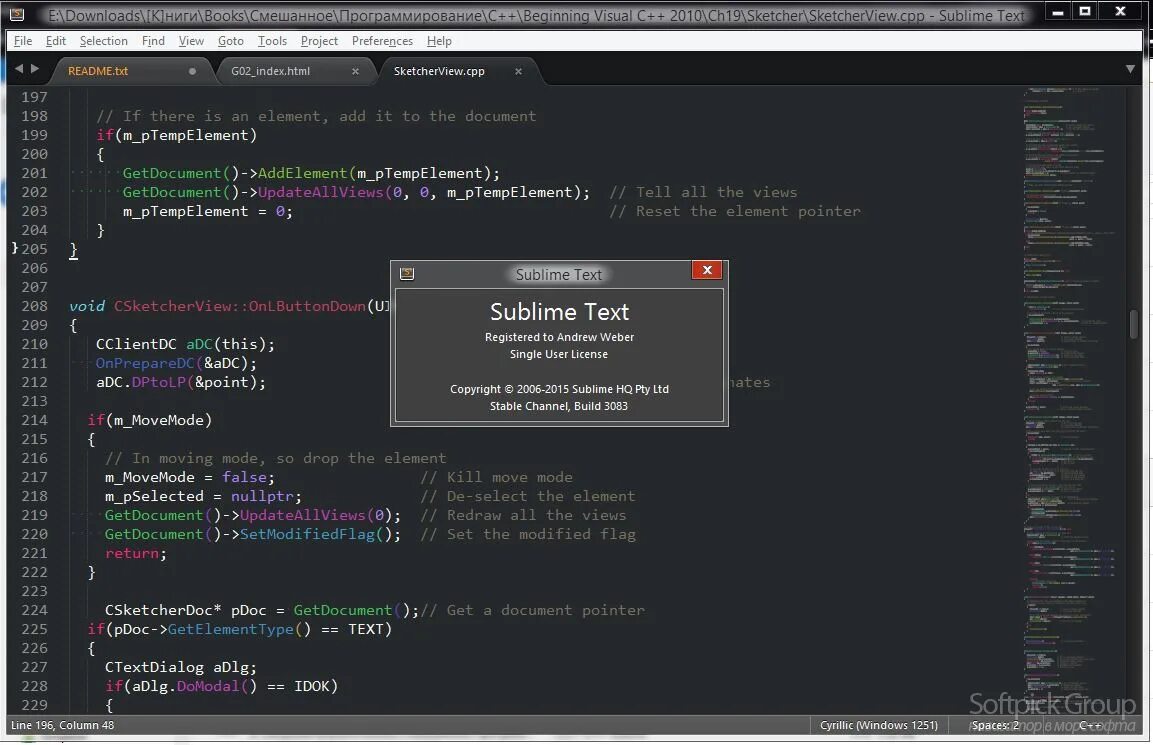Go to previous tab with left arrow
The width and height of the screenshot is (1153, 745).
19,69
